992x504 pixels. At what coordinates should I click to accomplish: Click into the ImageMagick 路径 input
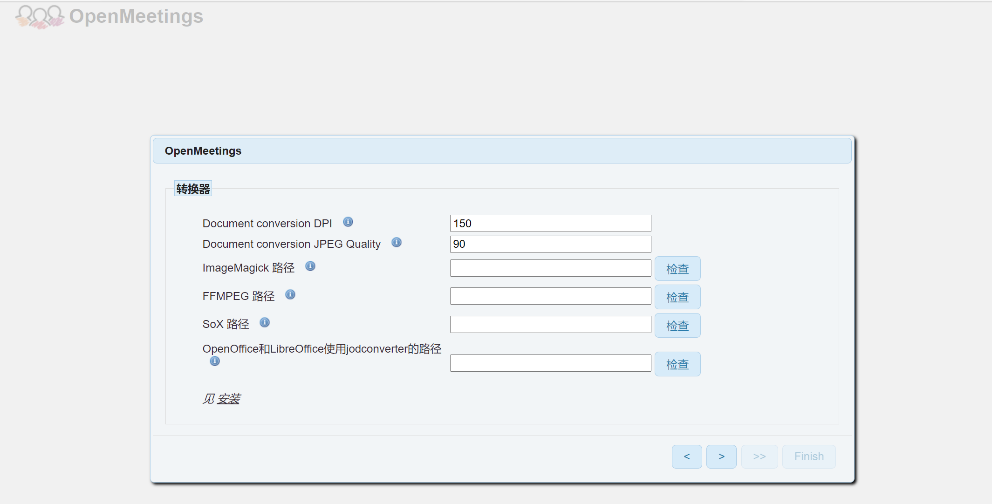pyautogui.click(x=550, y=268)
